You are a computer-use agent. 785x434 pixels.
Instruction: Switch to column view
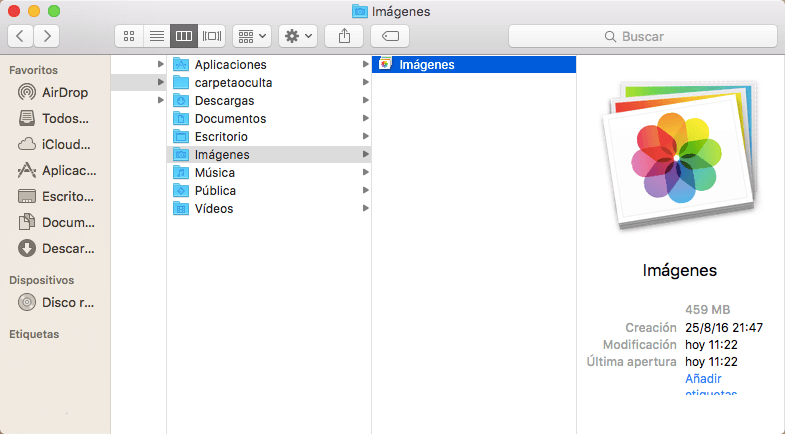point(184,36)
